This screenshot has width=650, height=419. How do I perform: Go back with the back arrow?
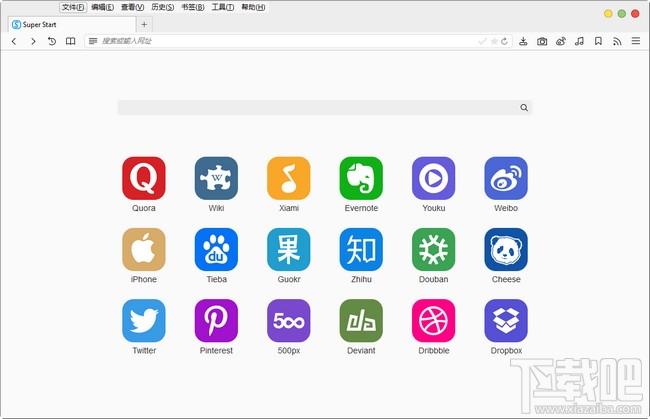14,41
